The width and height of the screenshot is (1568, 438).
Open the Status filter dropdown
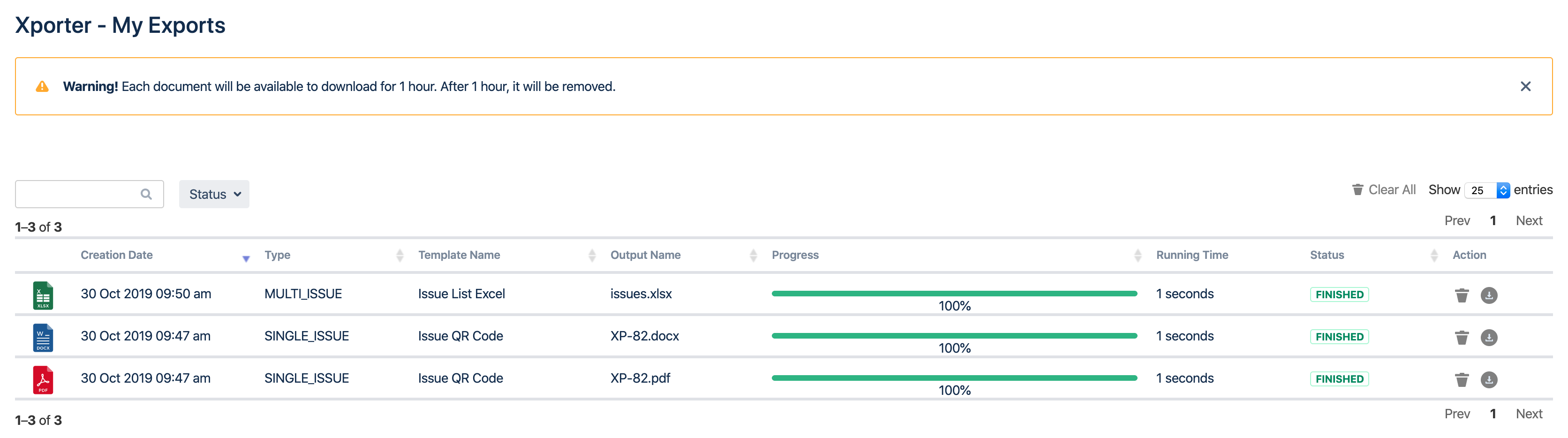[214, 194]
